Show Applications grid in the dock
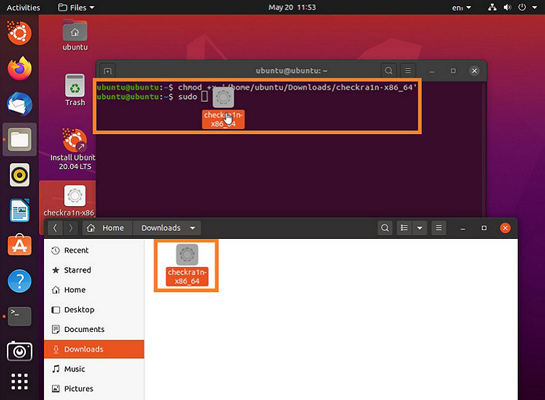This screenshot has height=400, width=545. [20, 382]
